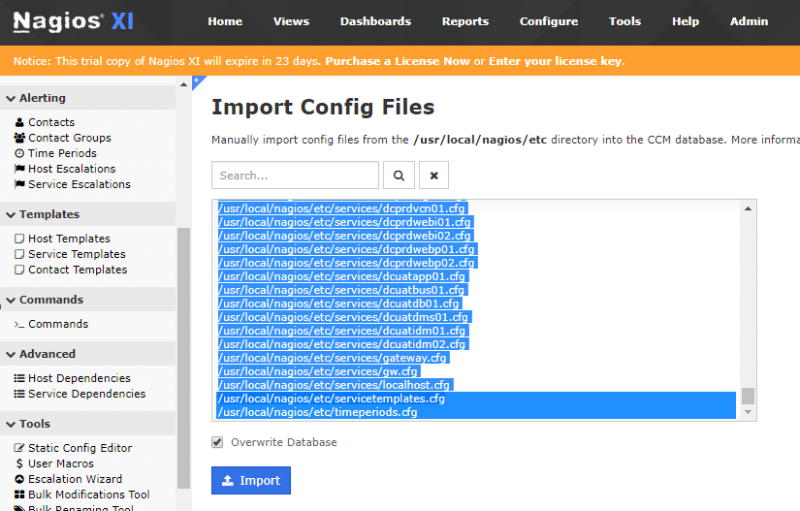Collapse the Commands section header

pos(88,299)
